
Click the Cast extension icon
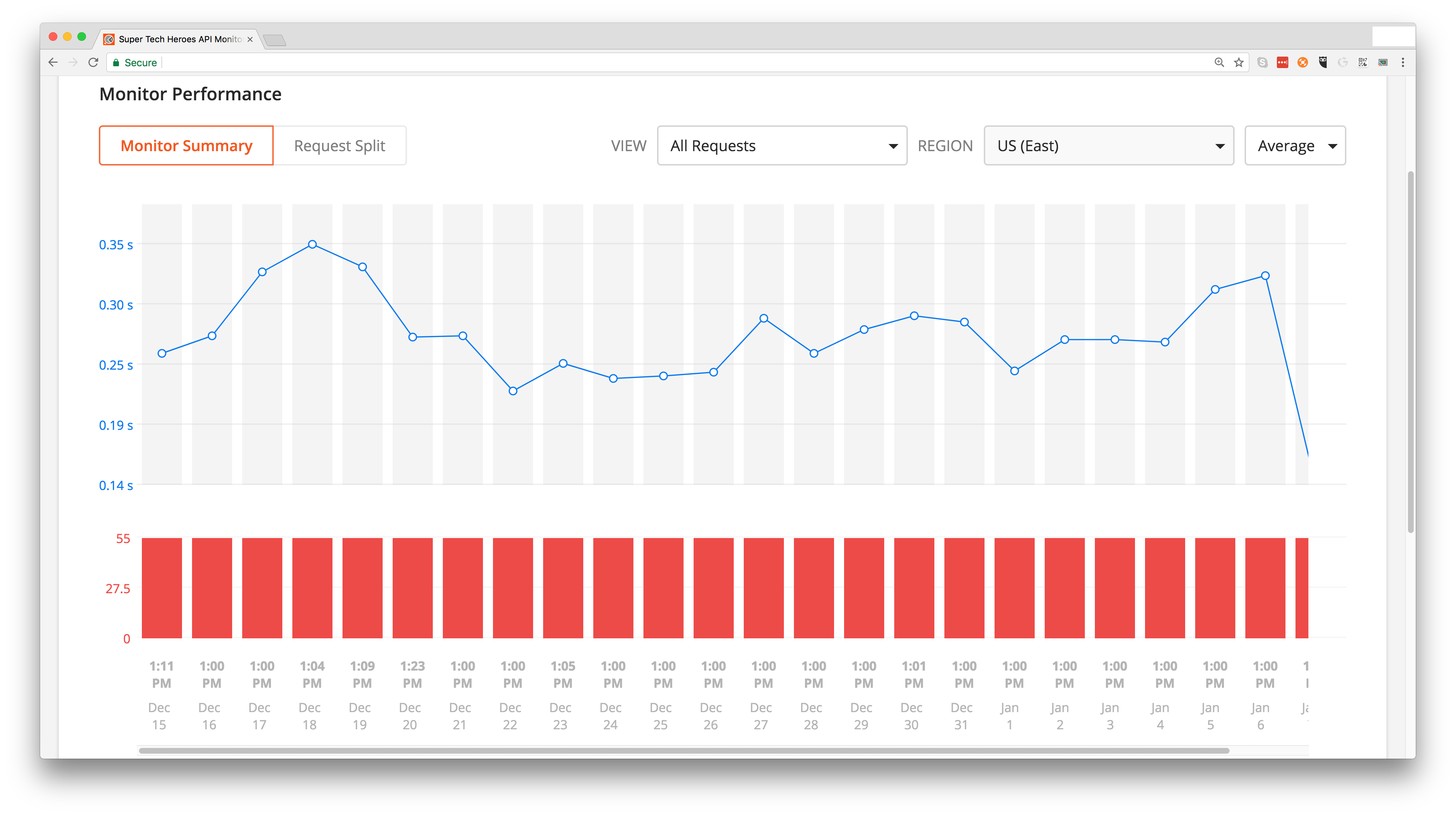[1383, 63]
